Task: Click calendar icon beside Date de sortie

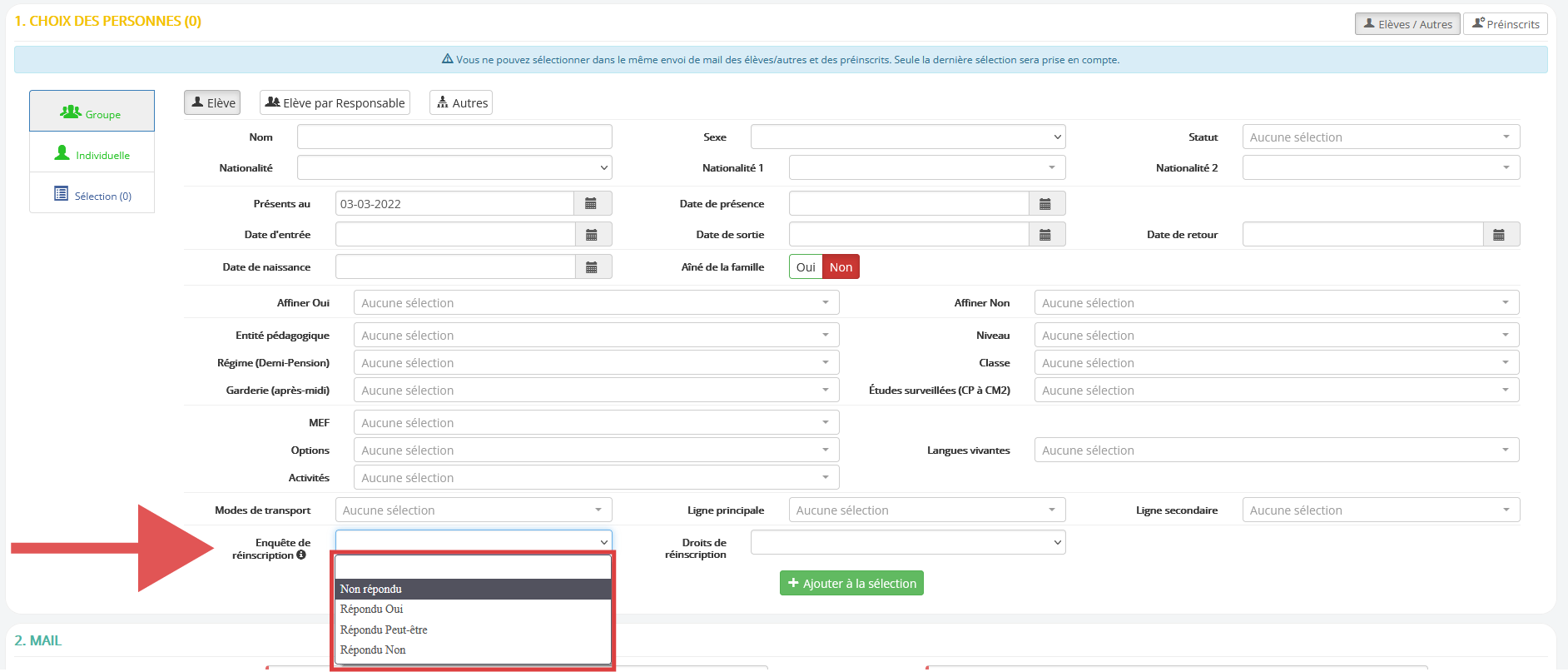Action: (1045, 235)
